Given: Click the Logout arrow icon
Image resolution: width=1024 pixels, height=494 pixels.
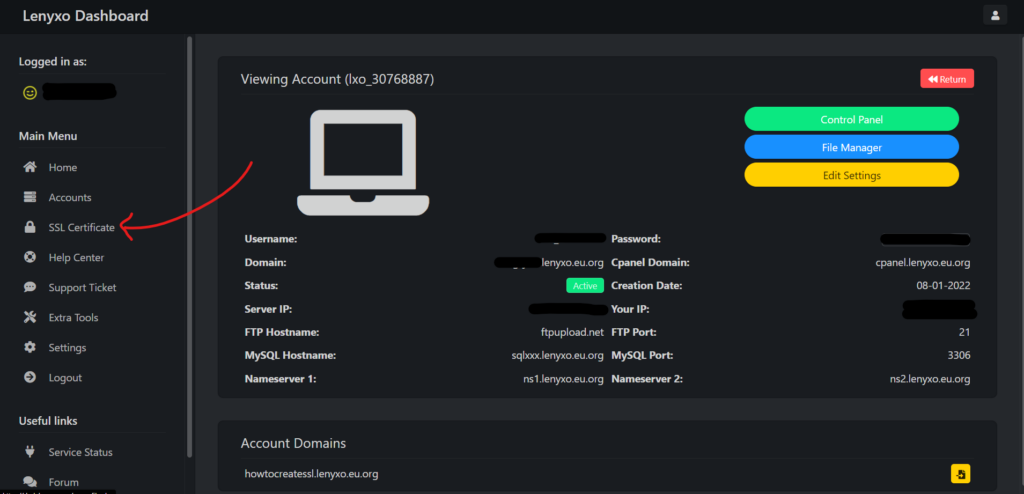Looking at the screenshot, I should tap(30, 378).
